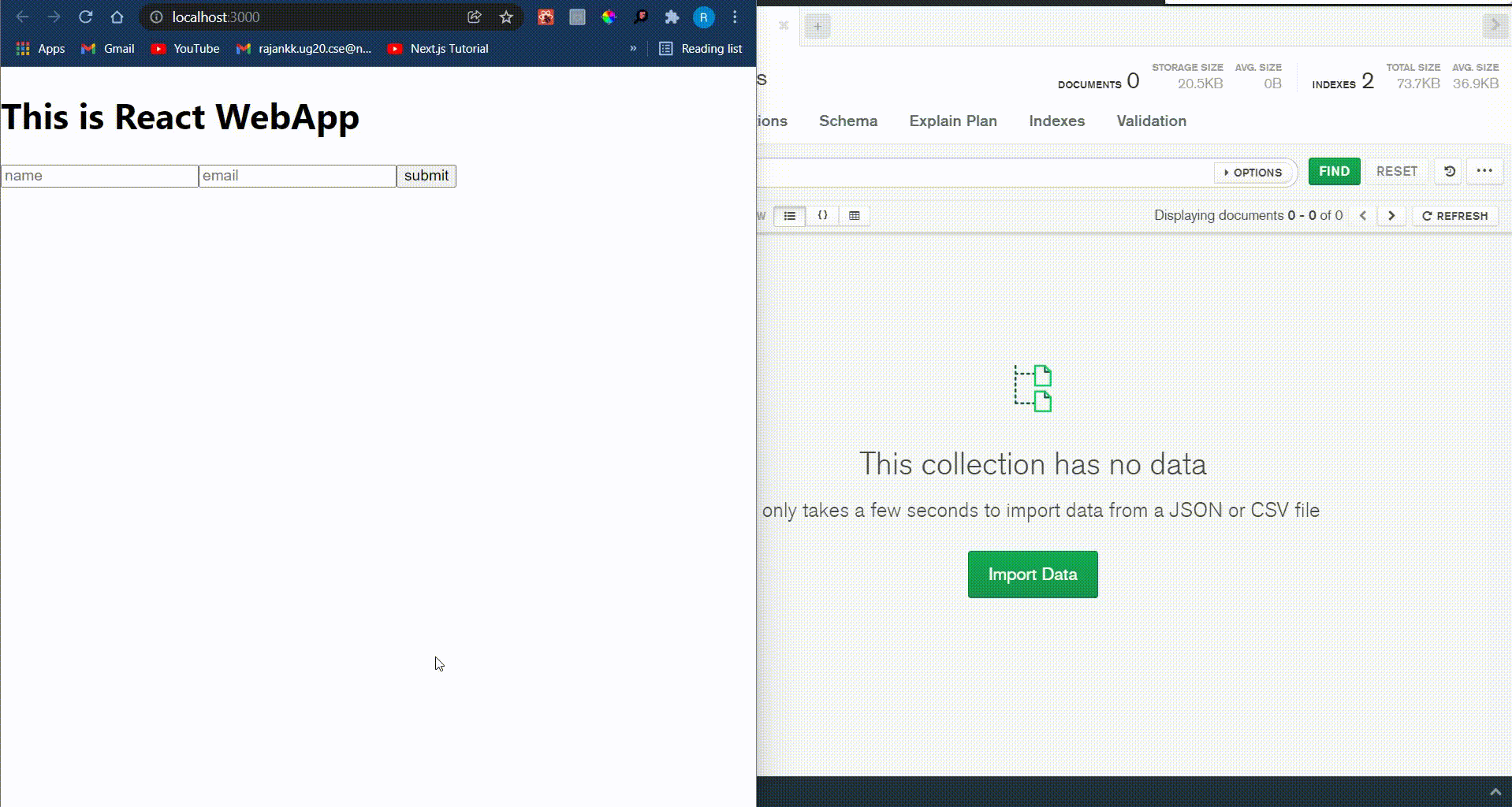Open the Chrome three-dot menu
This screenshot has width=1512, height=807.
[x=734, y=17]
